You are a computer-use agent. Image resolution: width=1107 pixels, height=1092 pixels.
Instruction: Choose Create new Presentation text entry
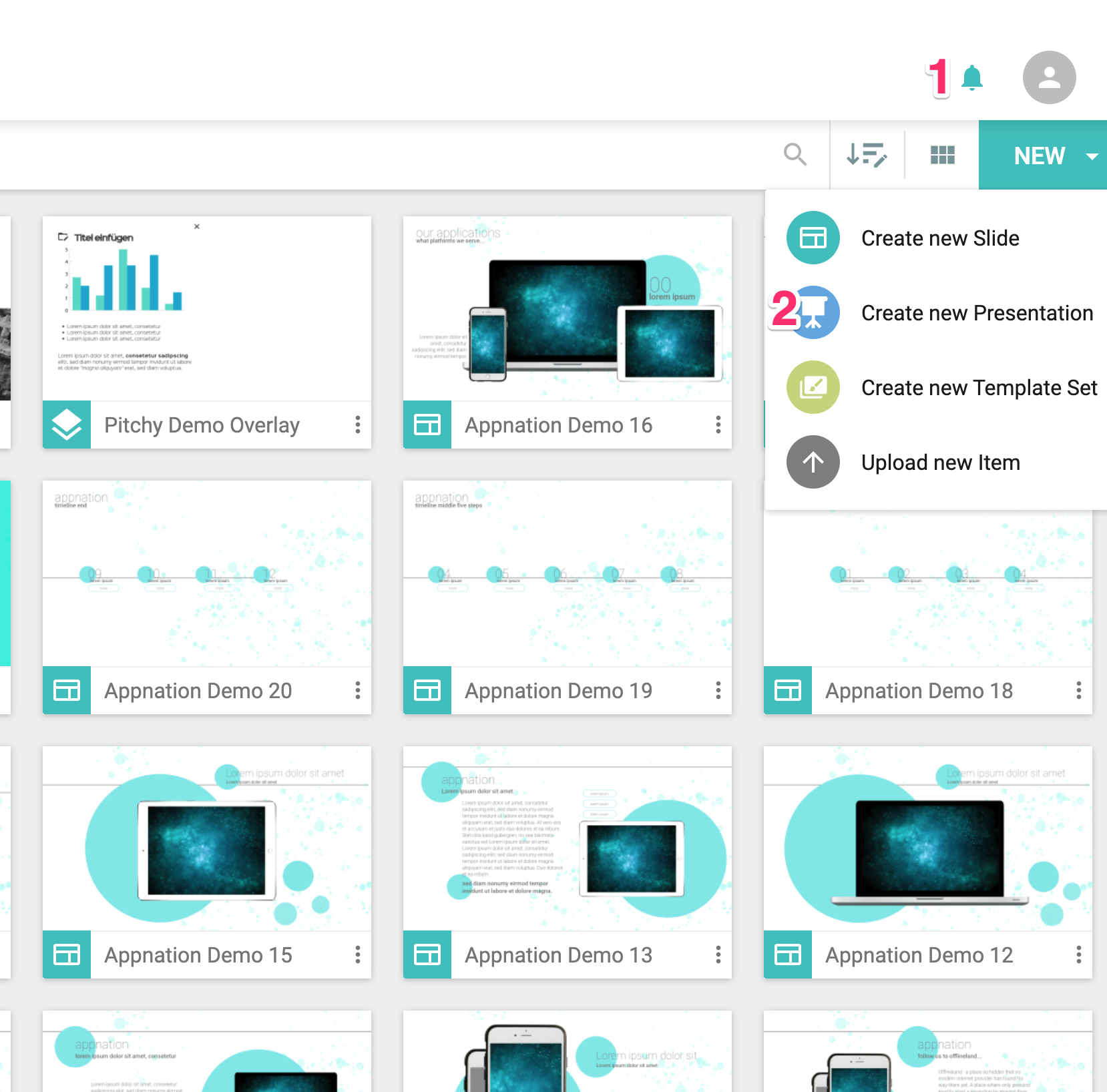pyautogui.click(x=977, y=313)
